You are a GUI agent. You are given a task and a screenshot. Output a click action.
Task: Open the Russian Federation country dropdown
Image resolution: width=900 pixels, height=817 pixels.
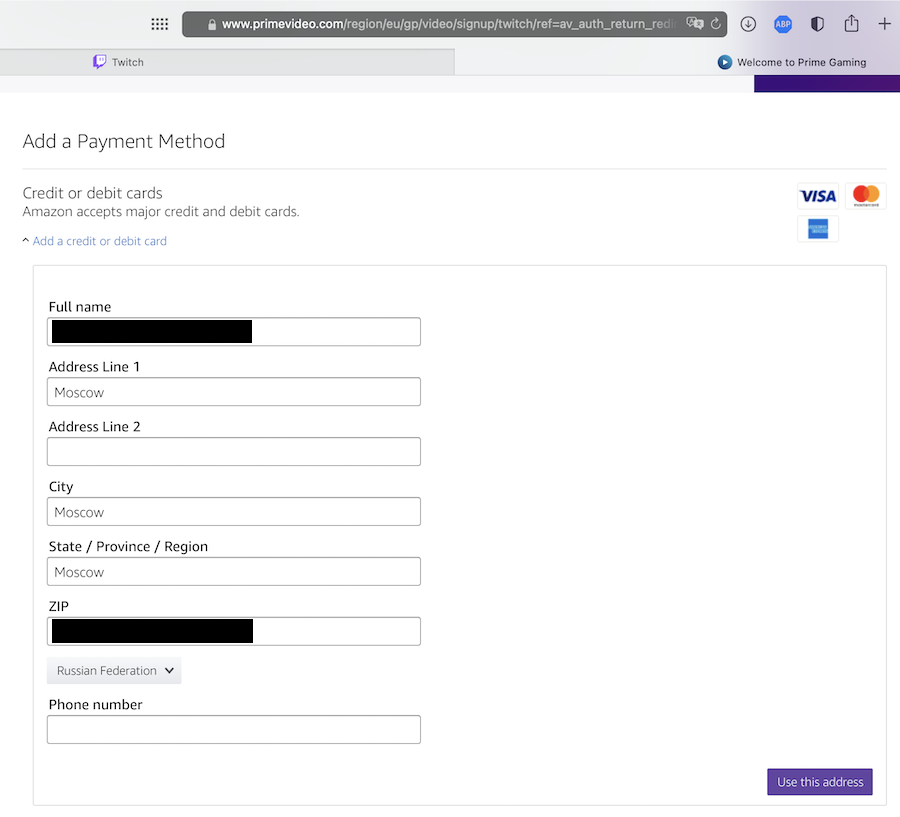click(114, 671)
